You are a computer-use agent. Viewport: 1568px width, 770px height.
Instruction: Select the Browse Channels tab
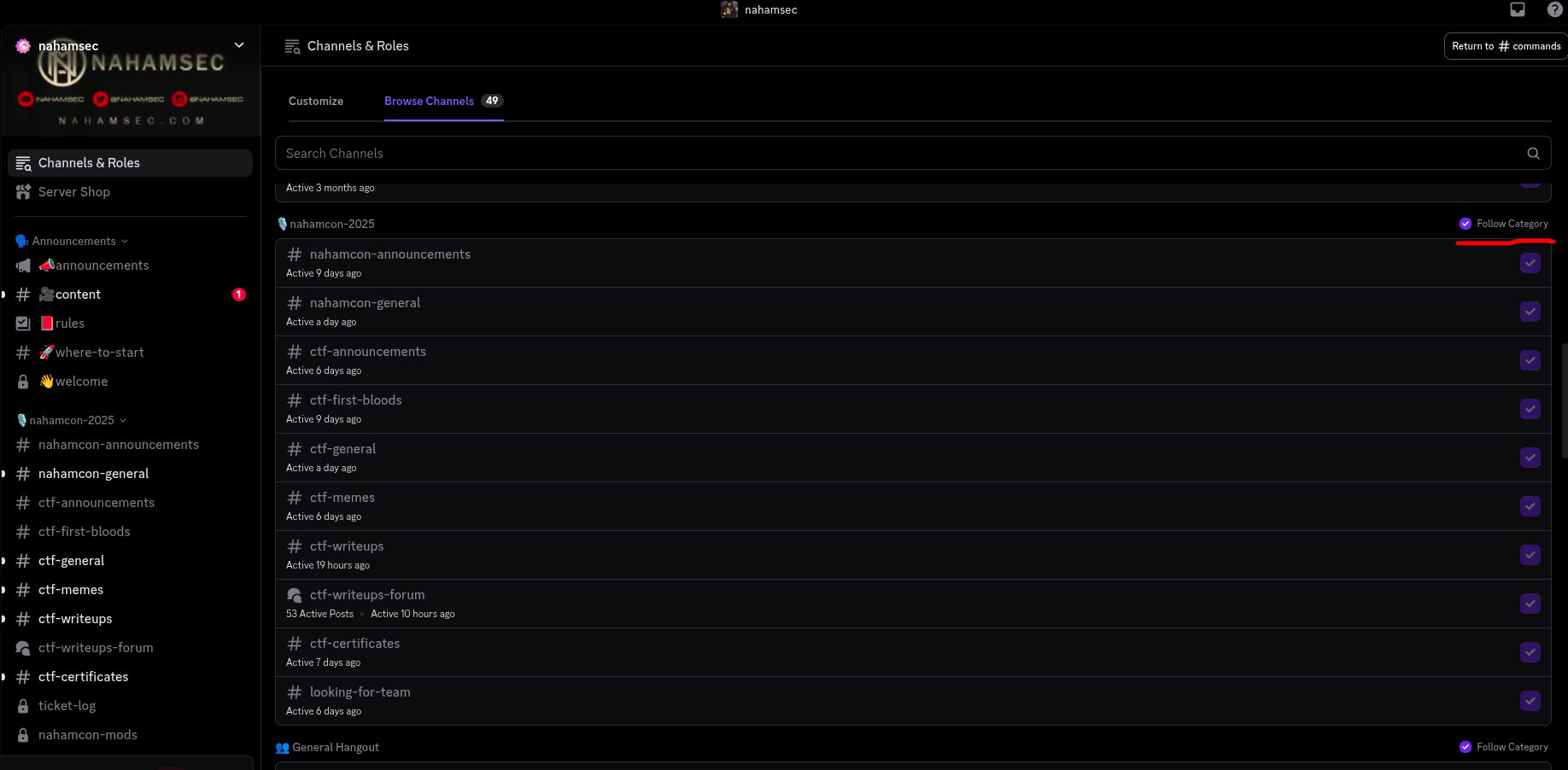click(429, 101)
